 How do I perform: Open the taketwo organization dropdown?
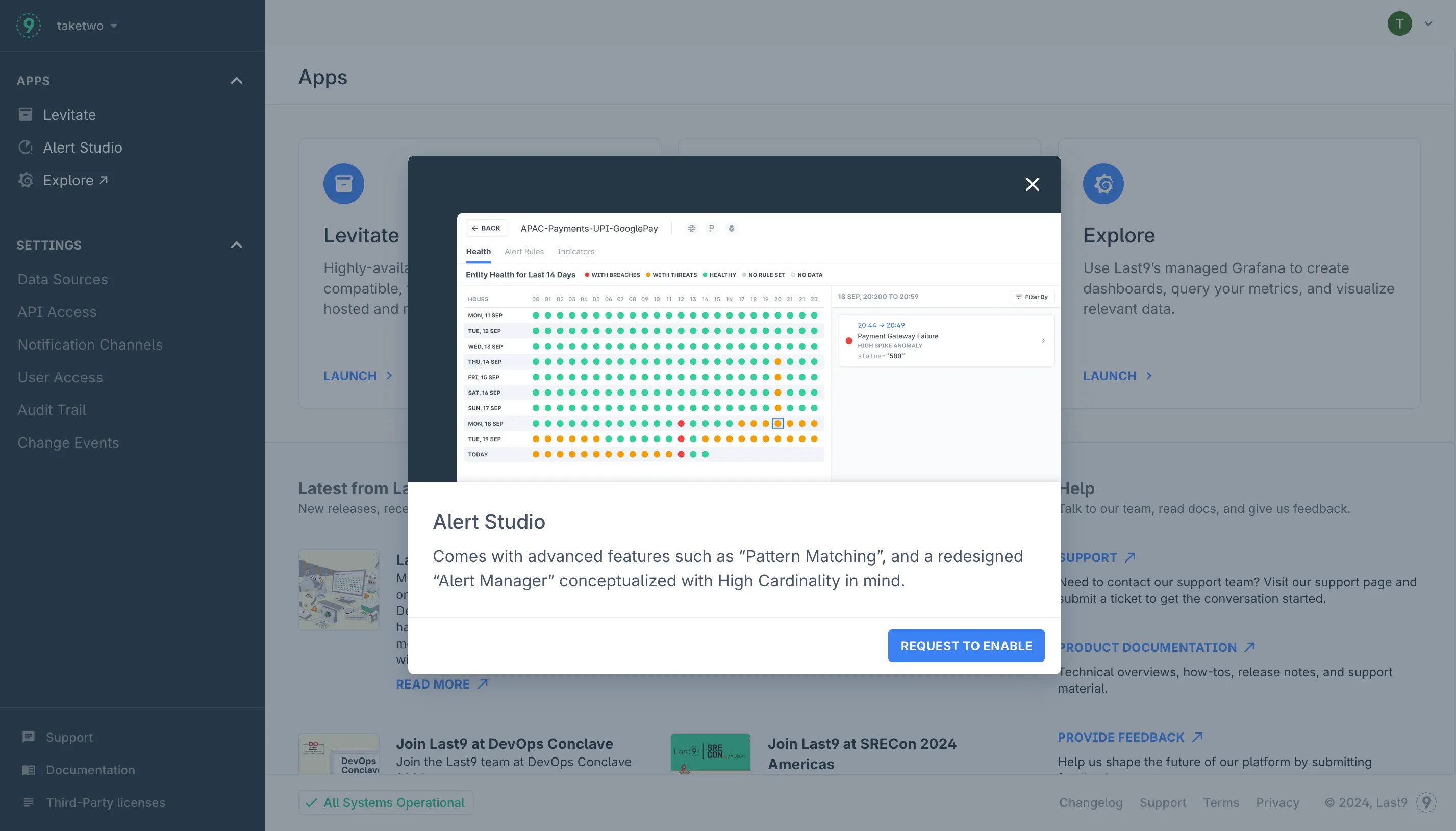tap(87, 26)
